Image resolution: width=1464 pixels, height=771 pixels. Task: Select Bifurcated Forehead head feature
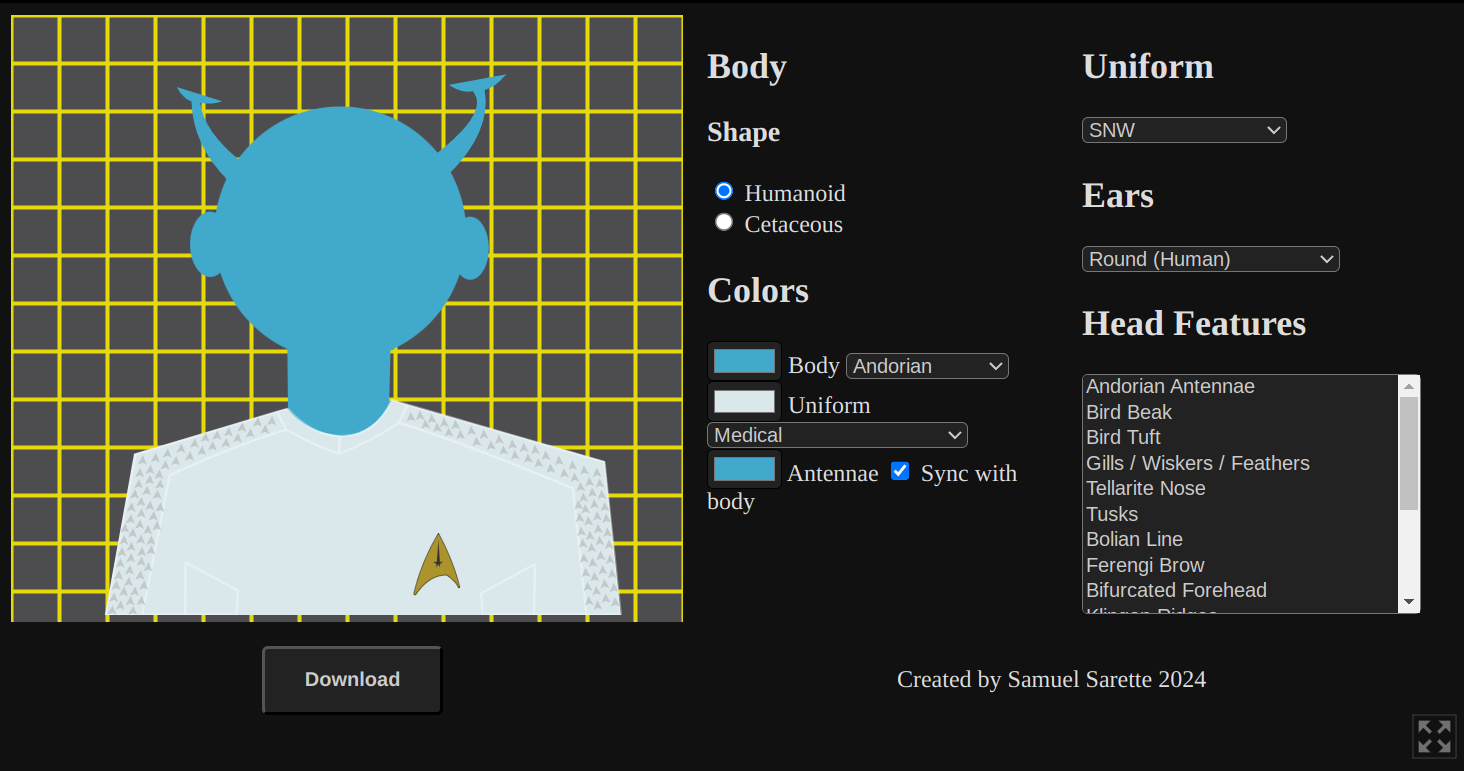pyautogui.click(x=1241, y=590)
